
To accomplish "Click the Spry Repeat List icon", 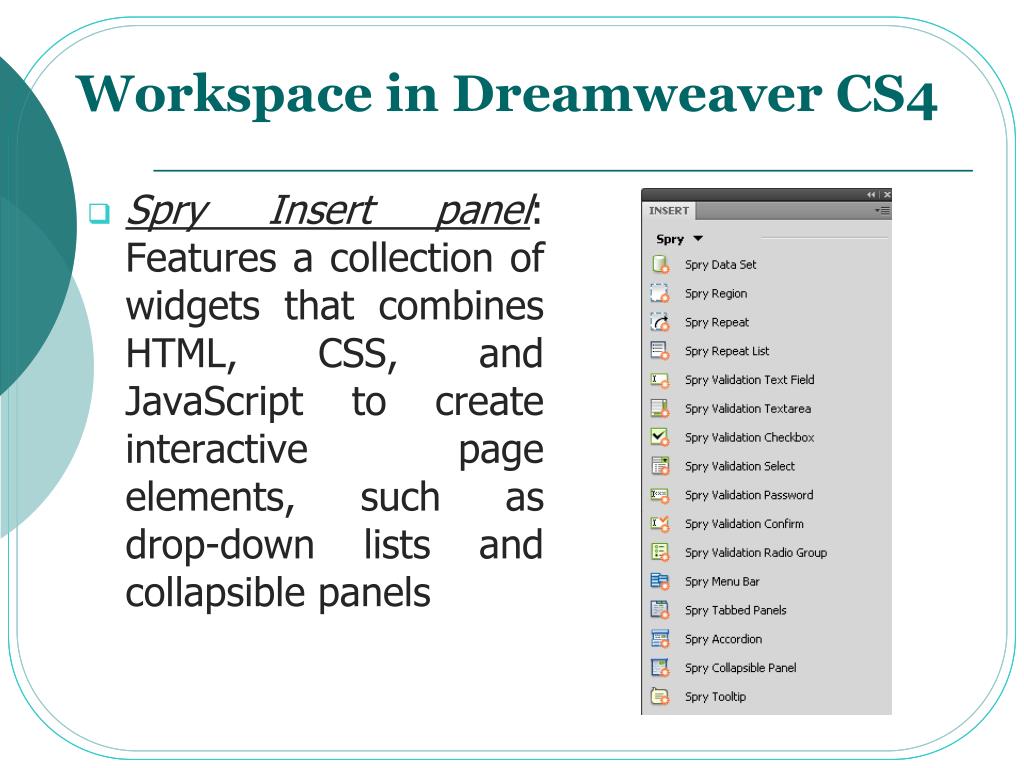I will tap(660, 351).
